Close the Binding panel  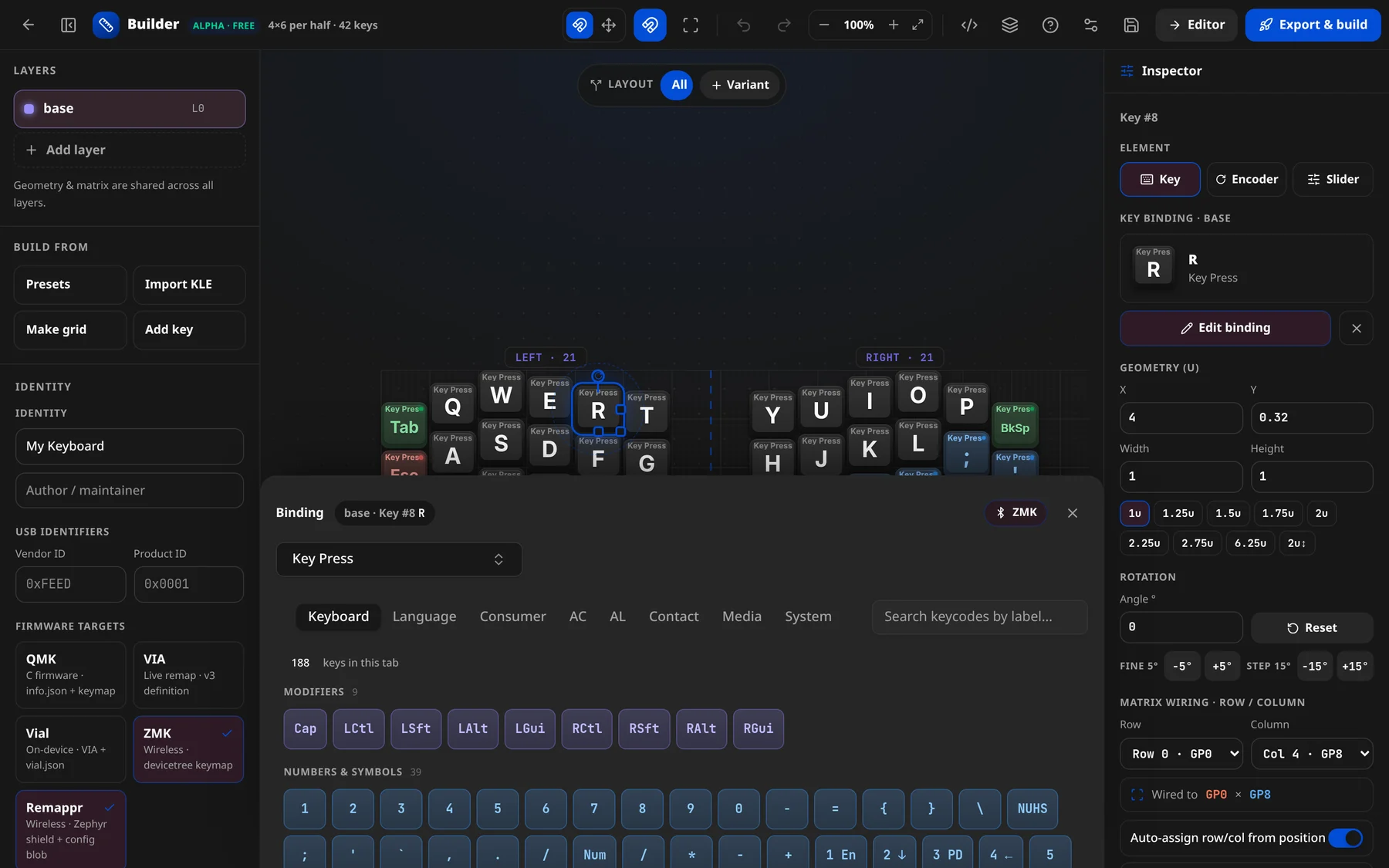[x=1073, y=513]
